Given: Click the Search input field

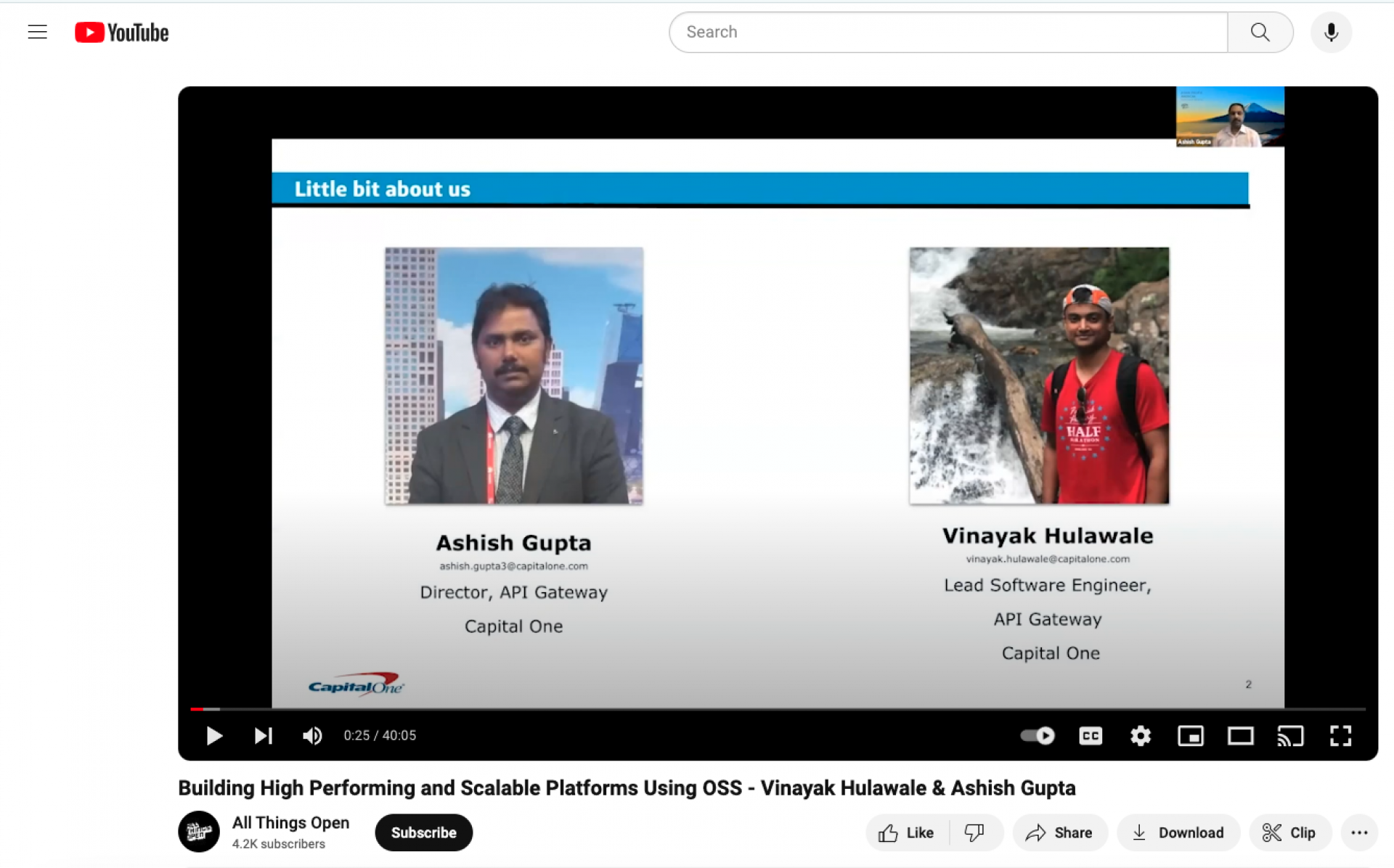Looking at the screenshot, I should [x=948, y=32].
